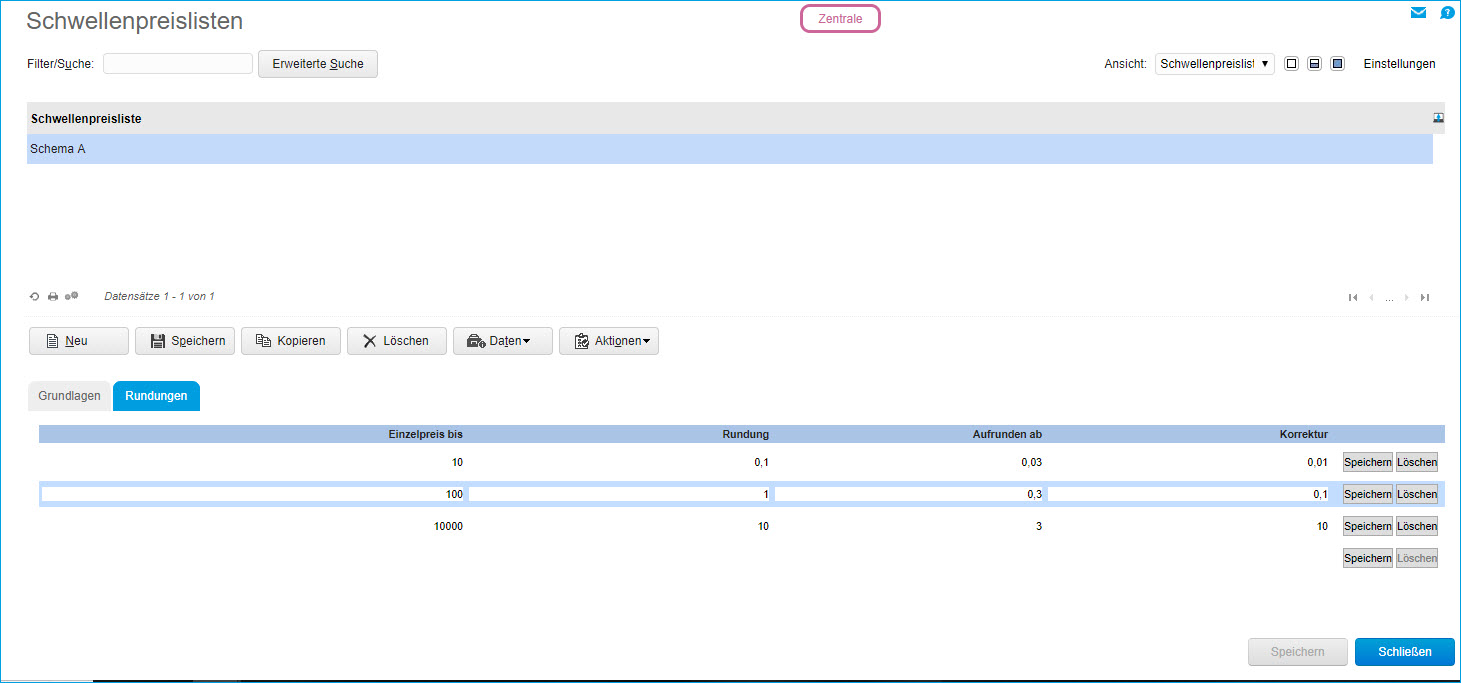Switch to split view layout
1461x683 pixels.
[1314, 64]
